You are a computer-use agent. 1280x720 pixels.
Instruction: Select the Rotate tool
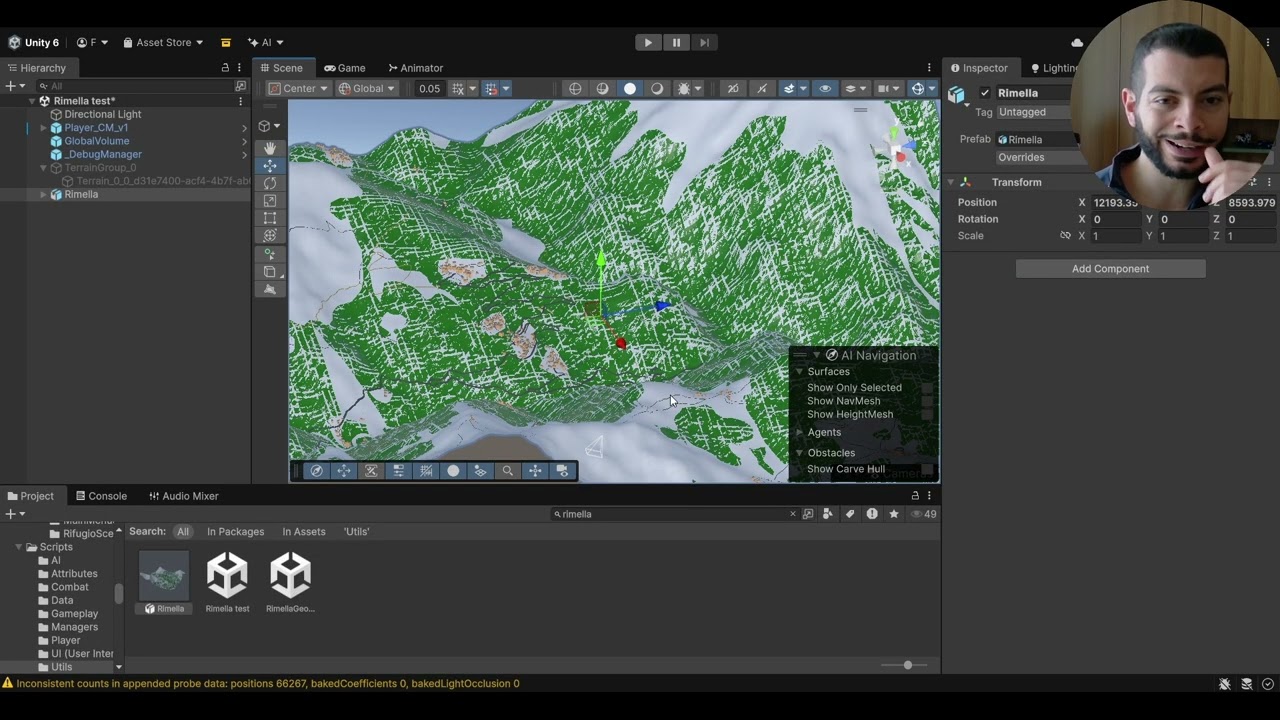tap(270, 184)
